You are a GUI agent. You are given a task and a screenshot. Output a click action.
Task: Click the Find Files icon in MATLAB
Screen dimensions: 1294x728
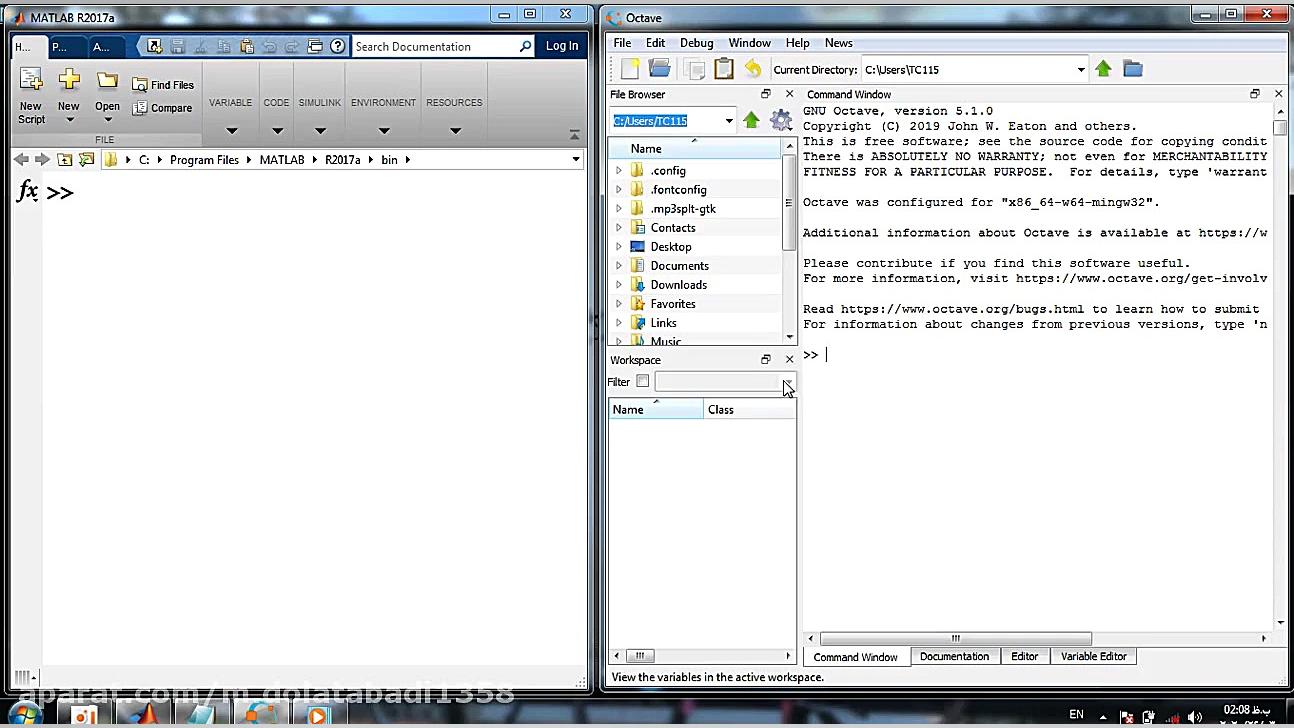click(140, 85)
